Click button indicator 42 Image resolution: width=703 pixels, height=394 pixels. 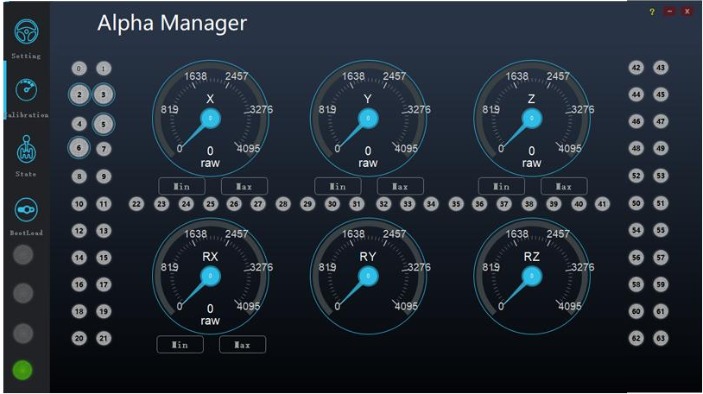pos(636,68)
